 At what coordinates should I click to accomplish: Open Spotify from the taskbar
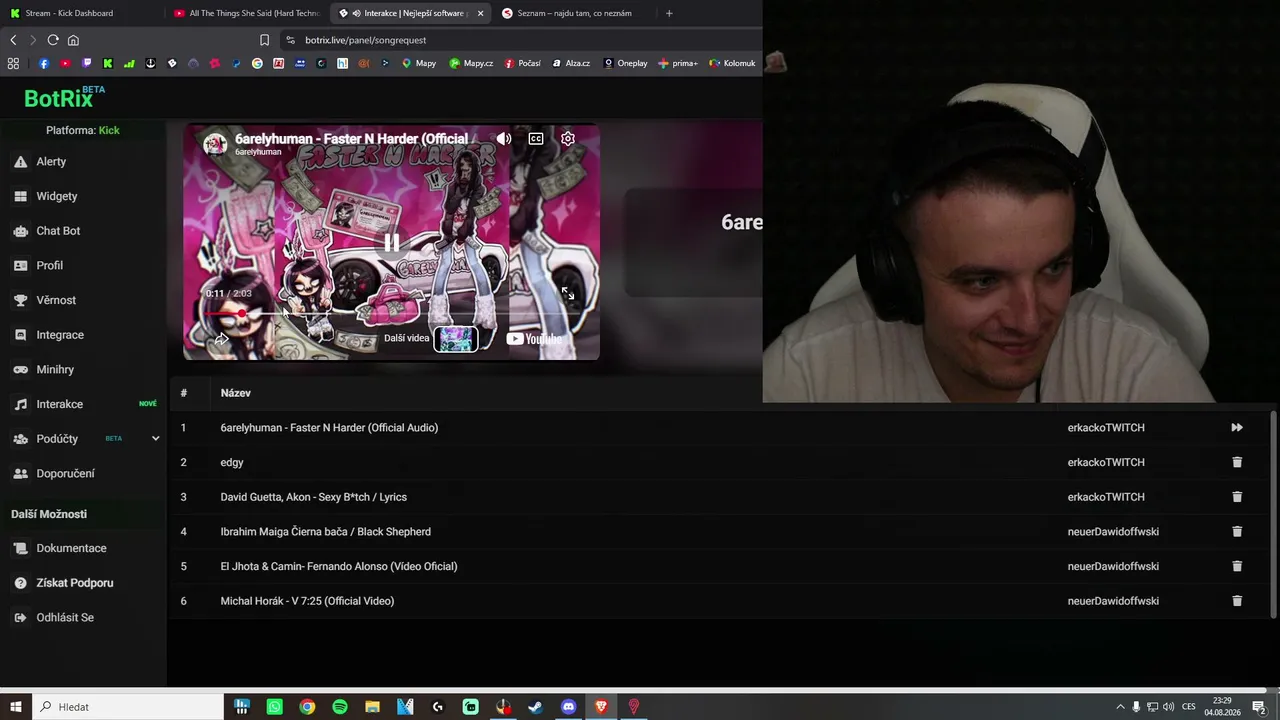pos(340,707)
